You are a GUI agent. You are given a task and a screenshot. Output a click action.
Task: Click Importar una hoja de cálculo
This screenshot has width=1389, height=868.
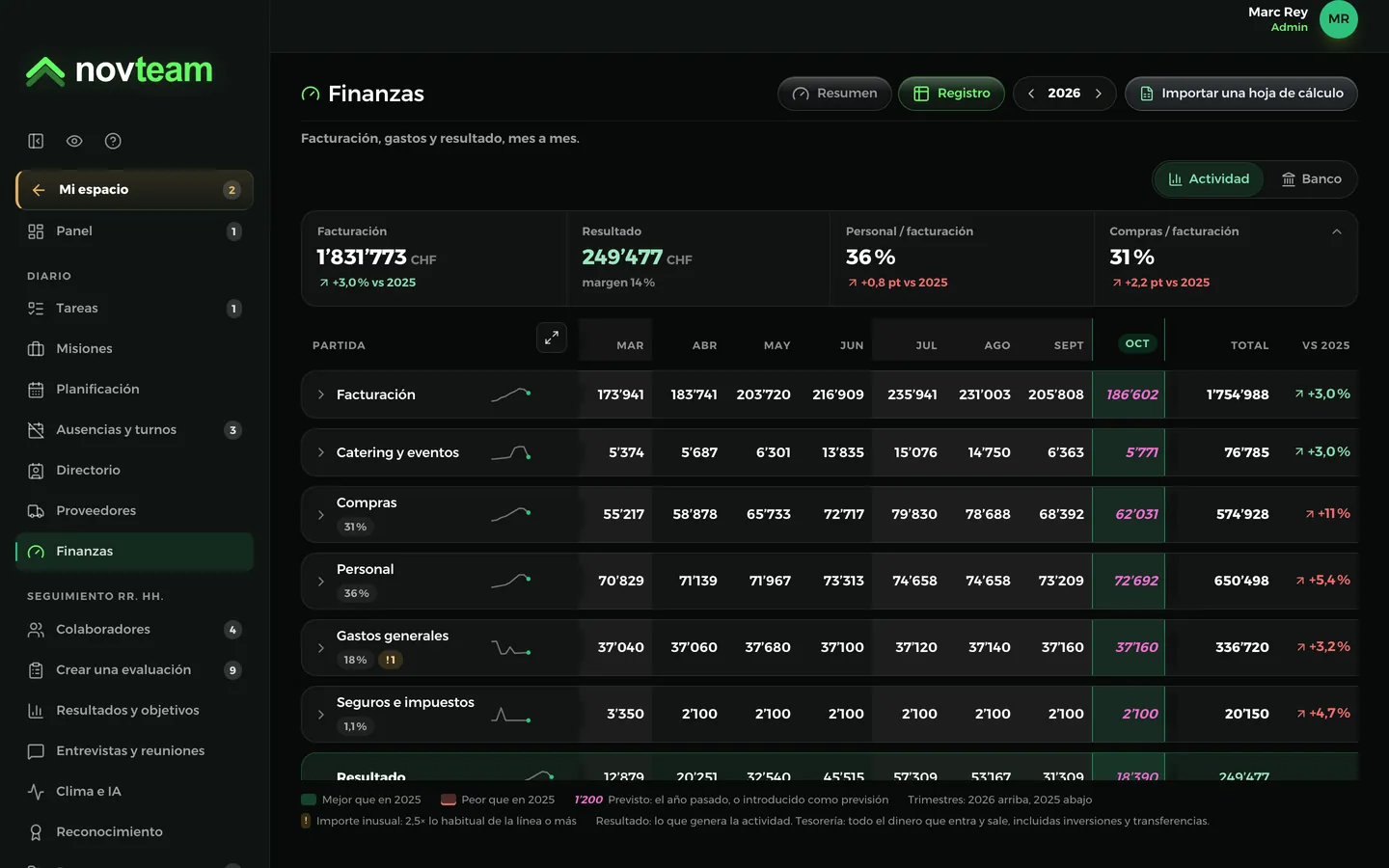pyautogui.click(x=1241, y=94)
